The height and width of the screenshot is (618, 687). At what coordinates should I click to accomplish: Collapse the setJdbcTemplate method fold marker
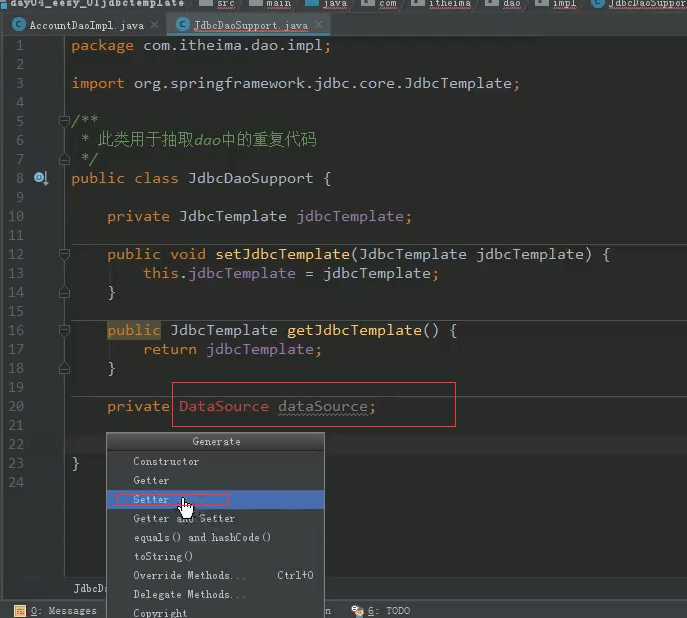point(64,254)
